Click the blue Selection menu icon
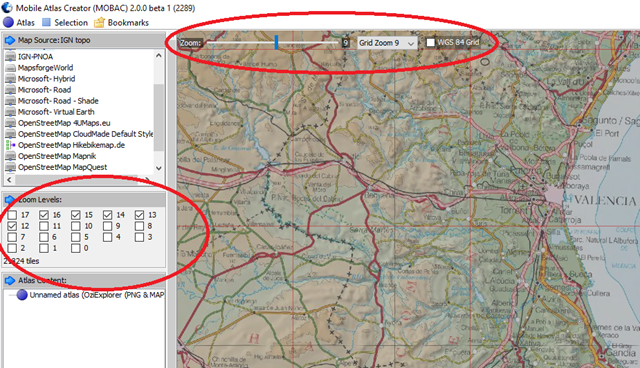Viewport: 640px width, 368px height. coord(47,22)
